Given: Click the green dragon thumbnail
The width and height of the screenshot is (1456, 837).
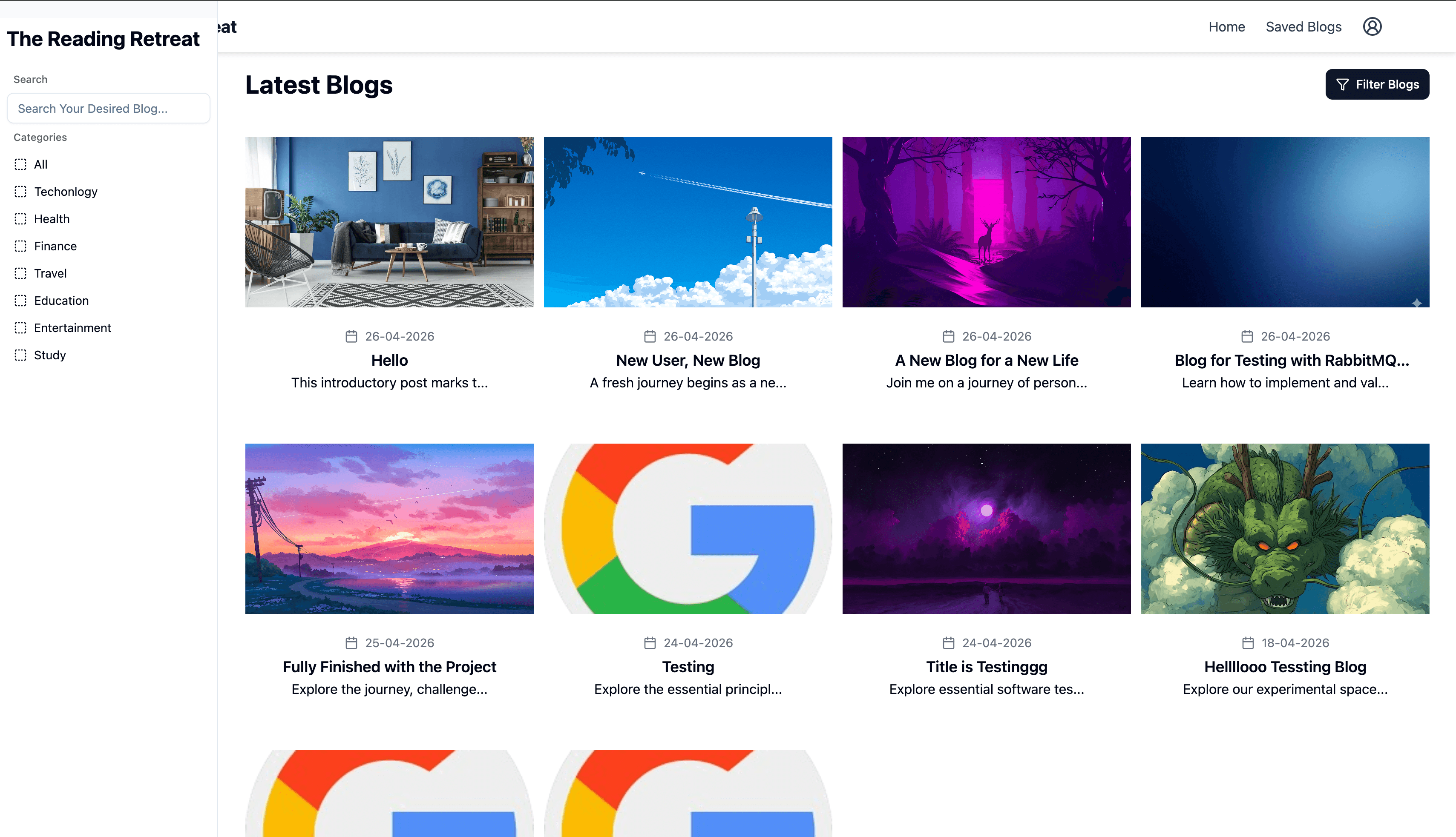Looking at the screenshot, I should [1285, 528].
